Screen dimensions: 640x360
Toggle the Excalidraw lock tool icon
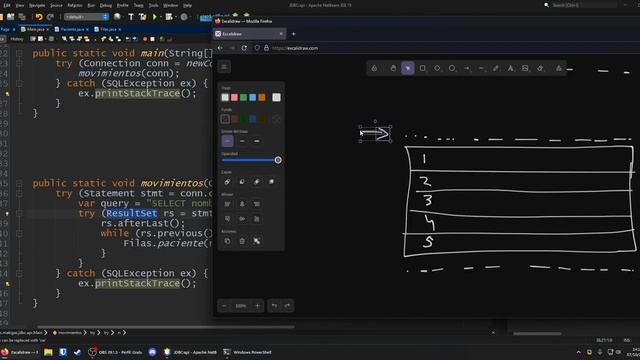click(x=374, y=68)
